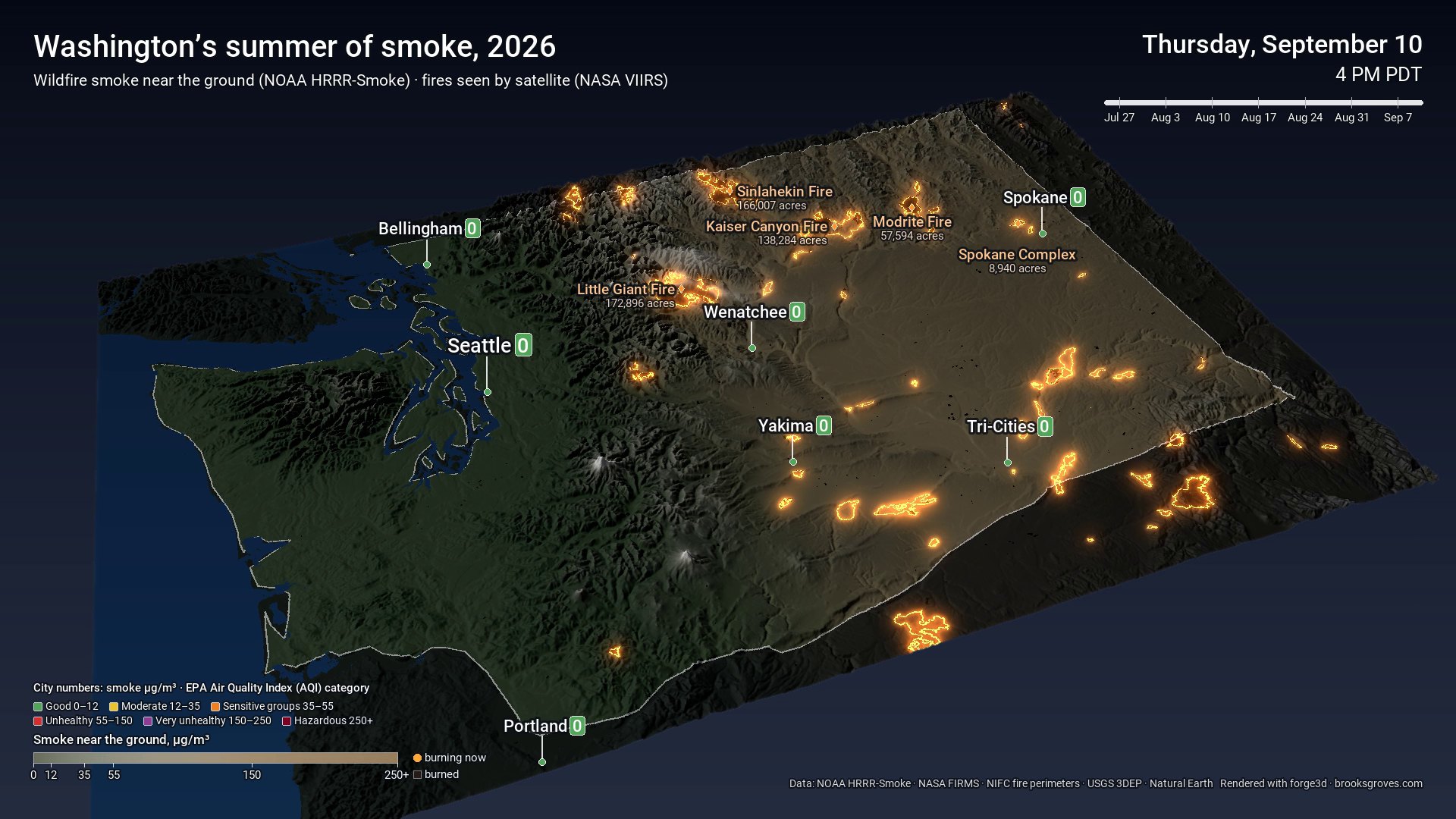Click the purple Very unhealthy swatch
The width and height of the screenshot is (1456, 819).
click(148, 721)
